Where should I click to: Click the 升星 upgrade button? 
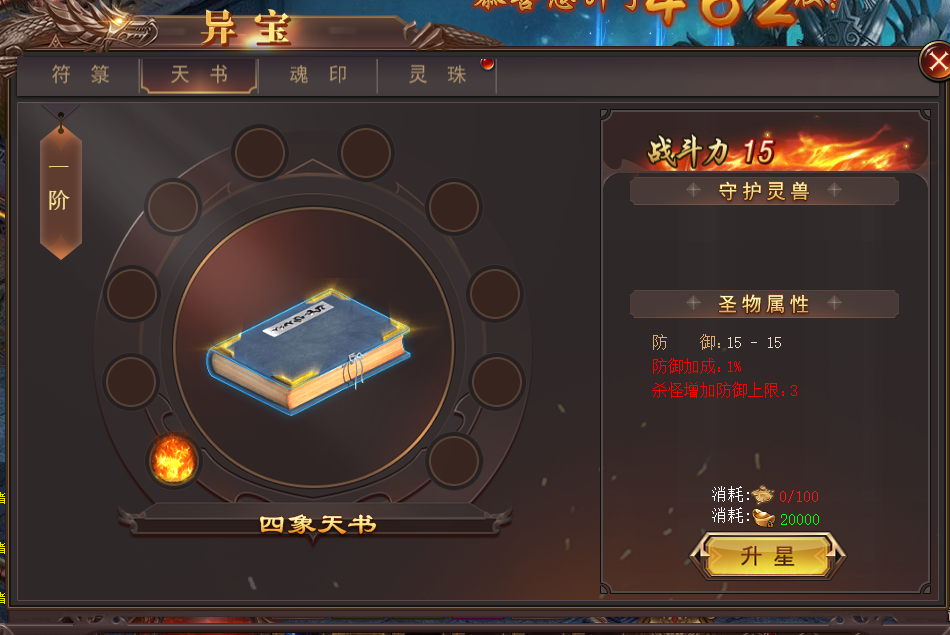tap(768, 556)
